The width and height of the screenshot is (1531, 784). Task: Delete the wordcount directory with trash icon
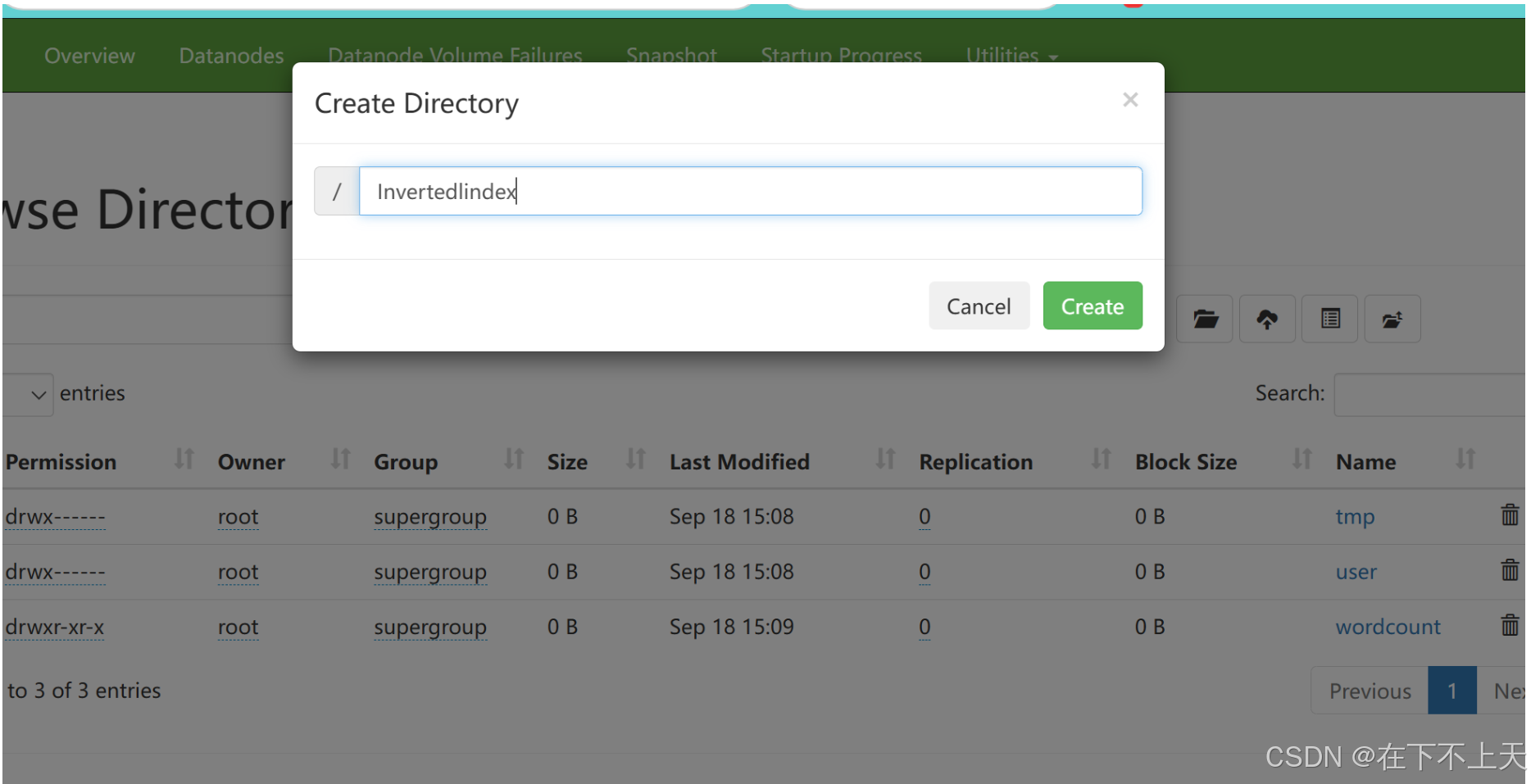point(1510,625)
